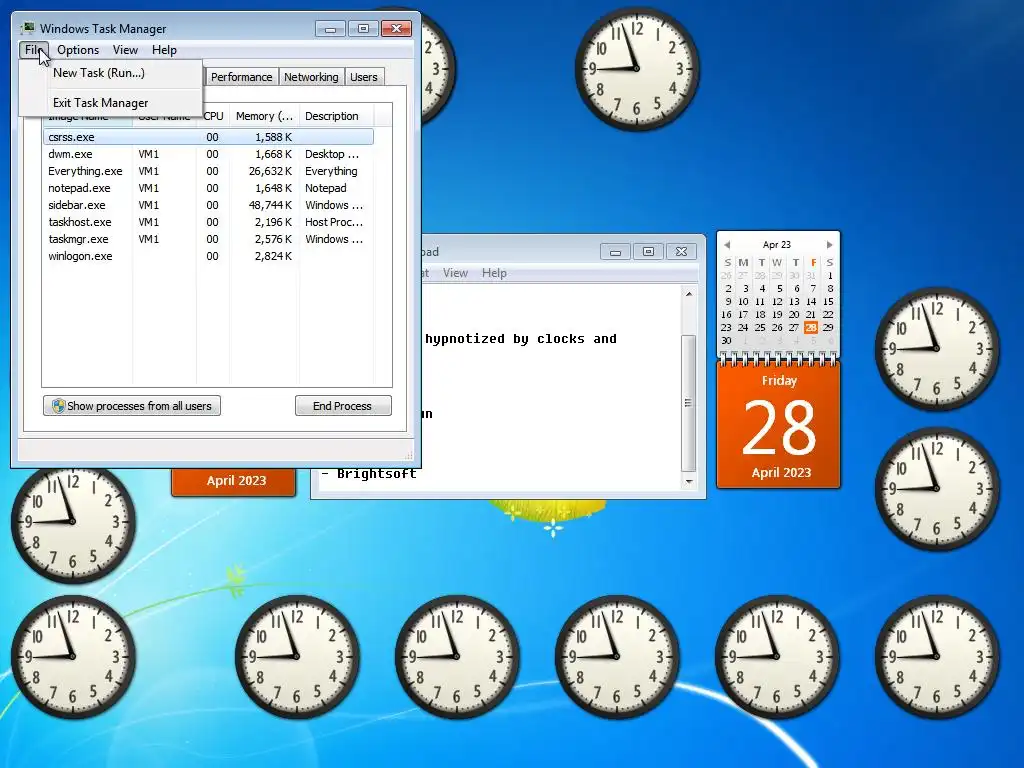Switch to the Performance tab
The width and height of the screenshot is (1024, 768).
click(x=241, y=77)
